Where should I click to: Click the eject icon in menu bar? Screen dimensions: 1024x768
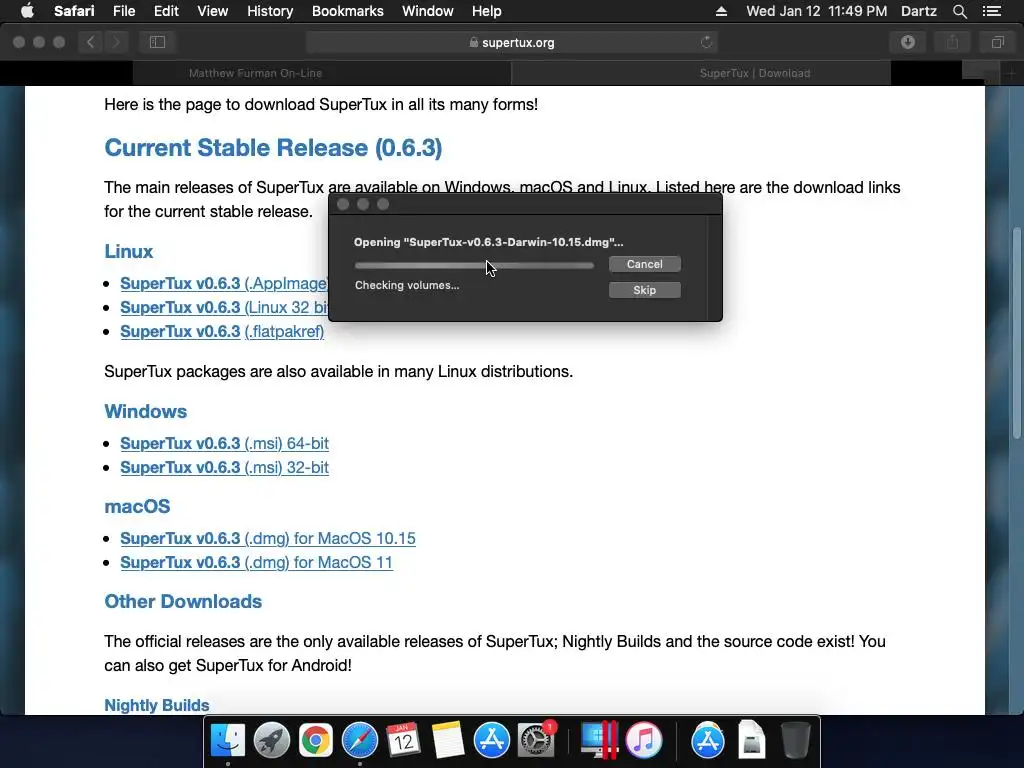point(721,11)
